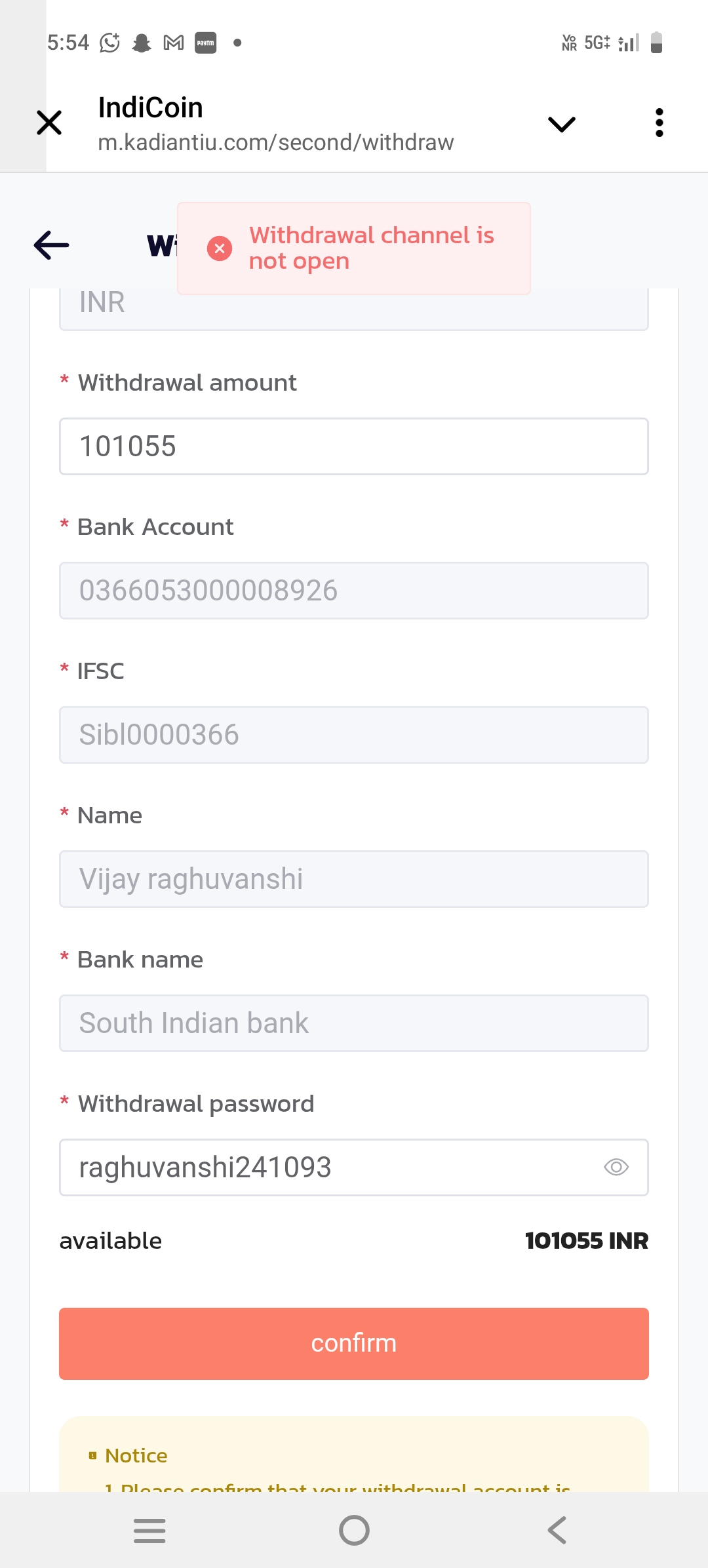Click the Name field
The width and height of the screenshot is (708, 1568).
(x=354, y=879)
